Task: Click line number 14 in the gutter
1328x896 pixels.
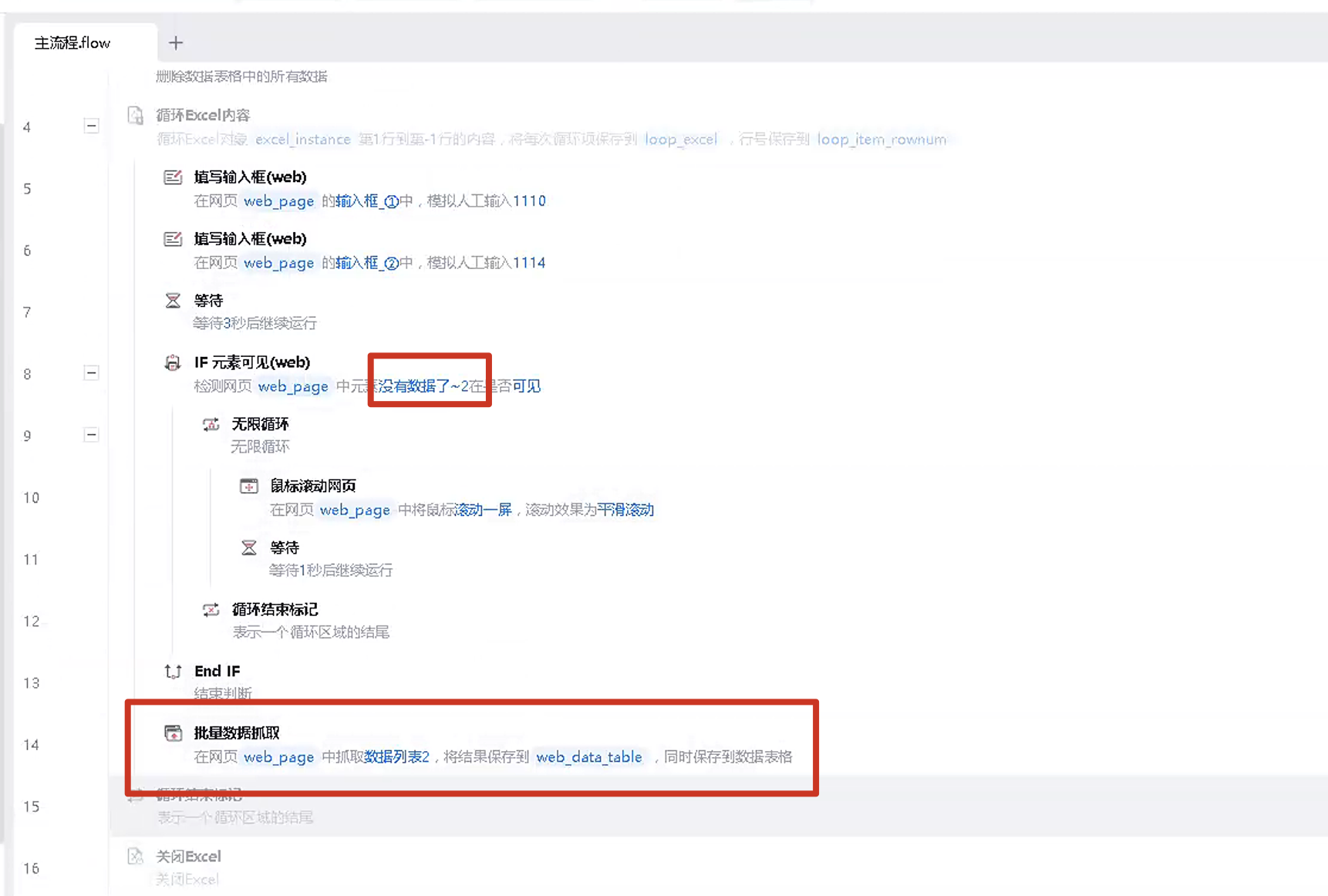Action: coord(31,745)
